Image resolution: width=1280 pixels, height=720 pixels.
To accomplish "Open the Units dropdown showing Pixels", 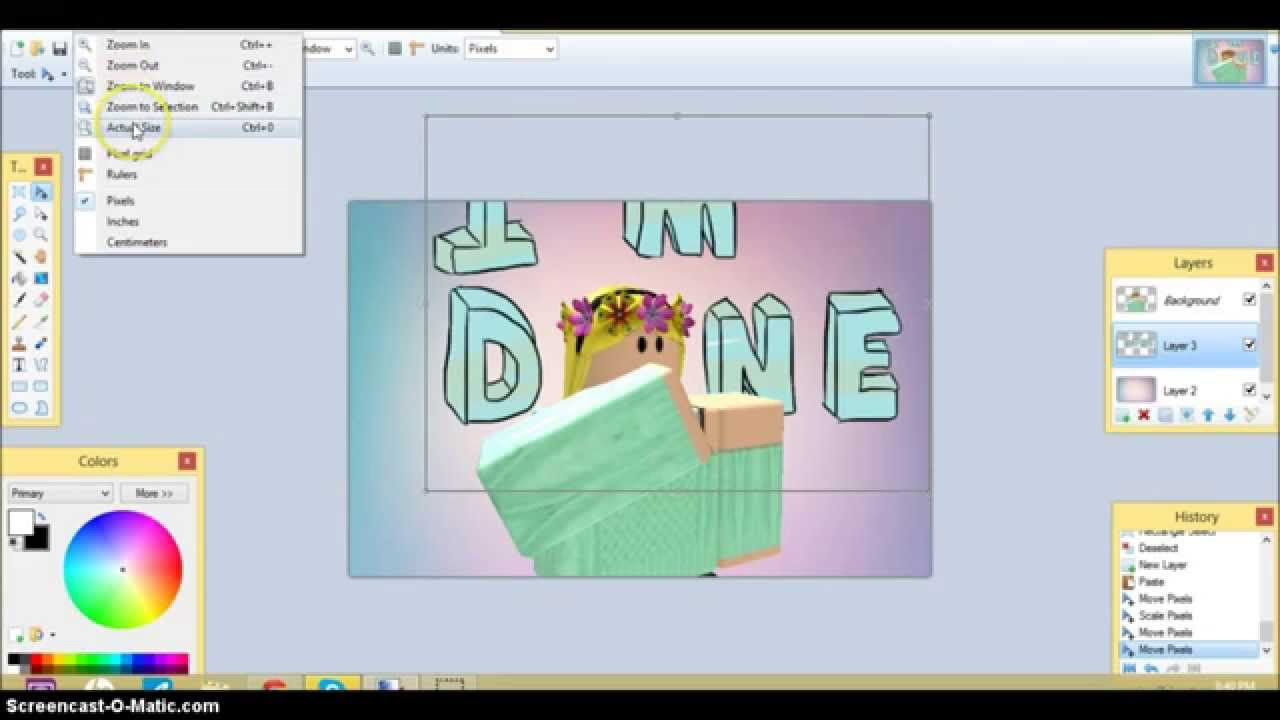I will [510, 48].
